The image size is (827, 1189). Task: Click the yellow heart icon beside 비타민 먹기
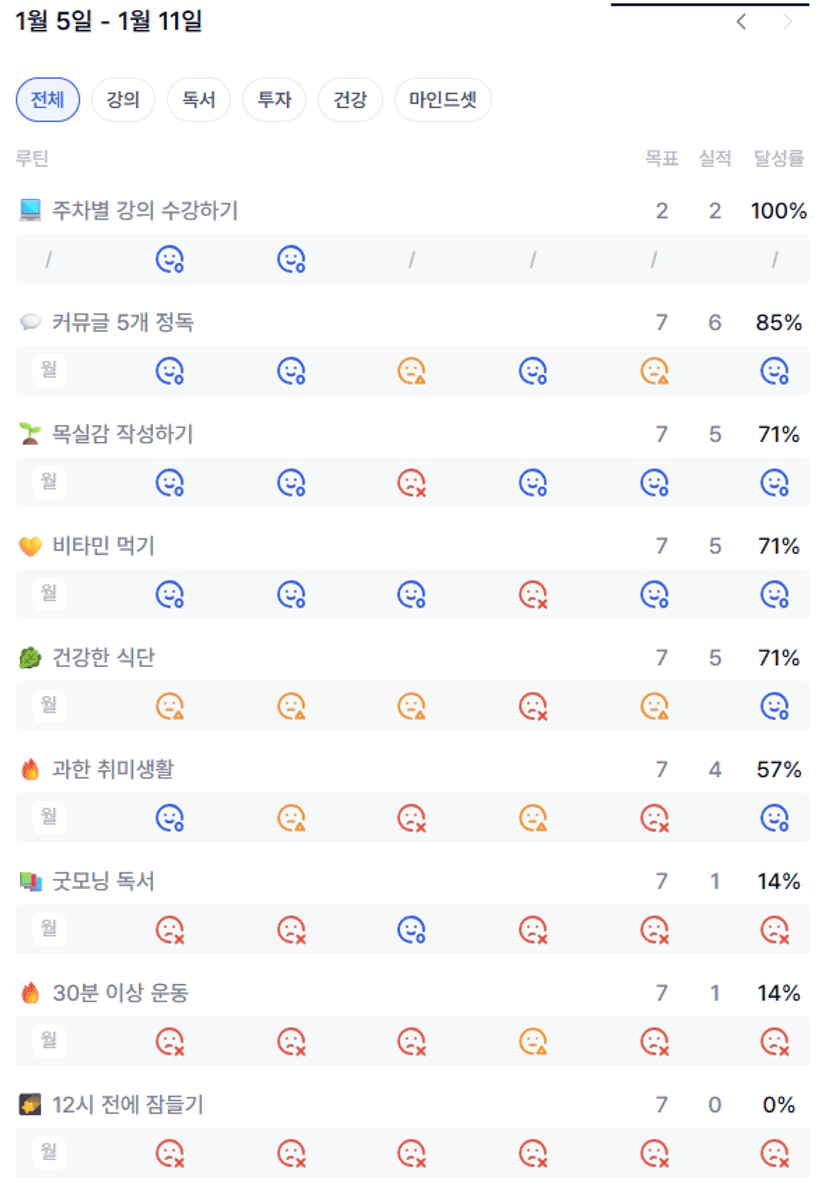click(30, 546)
